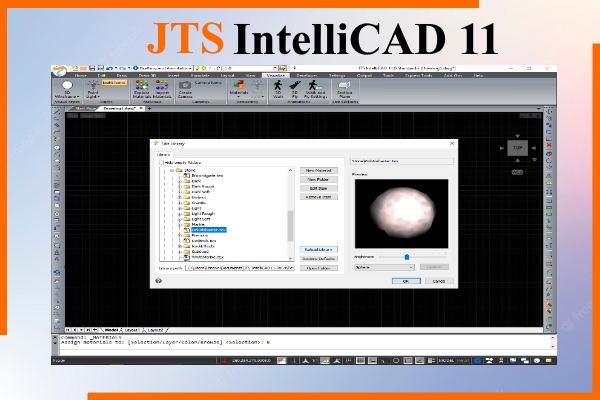Click the Cancel button

[x=439, y=281]
